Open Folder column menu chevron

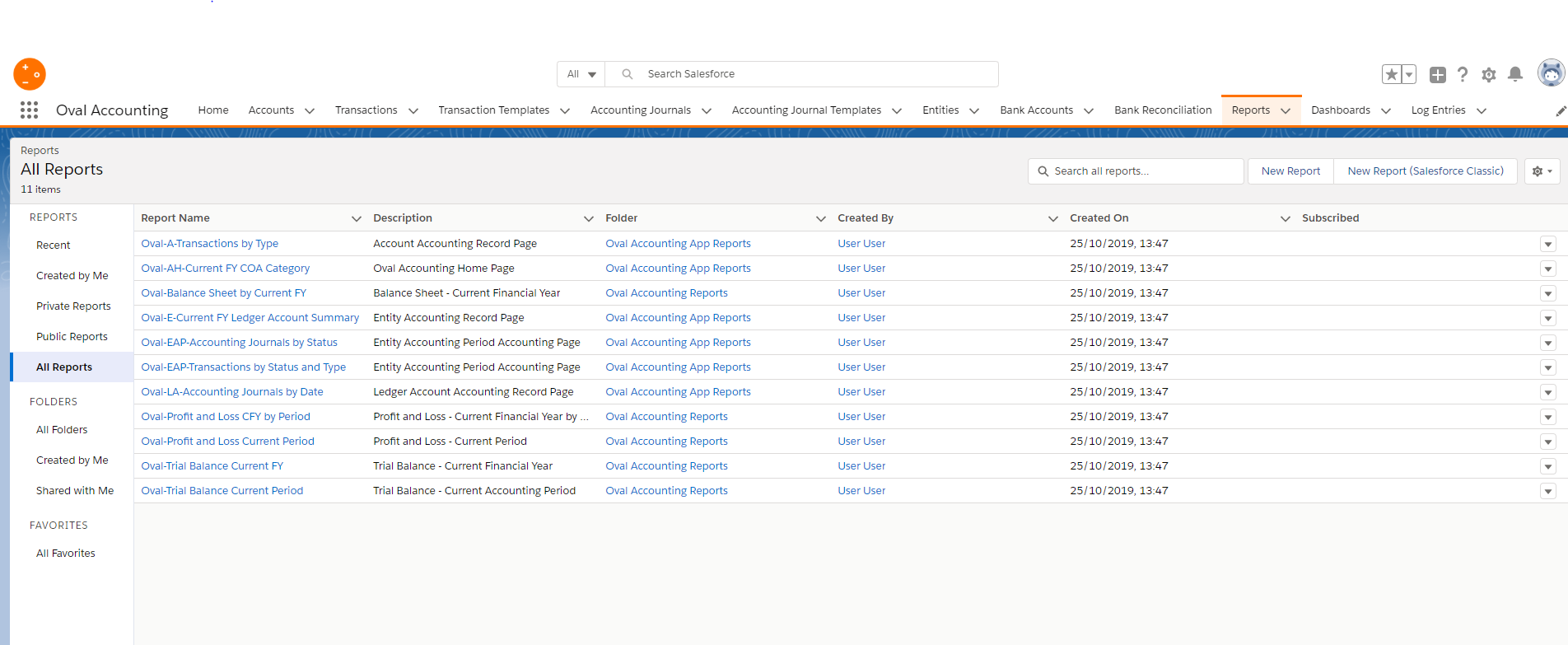[821, 218]
